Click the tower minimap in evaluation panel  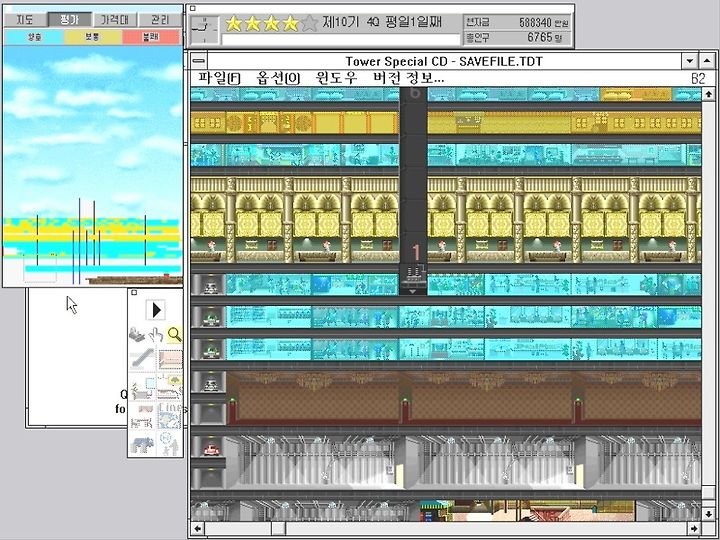[92, 165]
